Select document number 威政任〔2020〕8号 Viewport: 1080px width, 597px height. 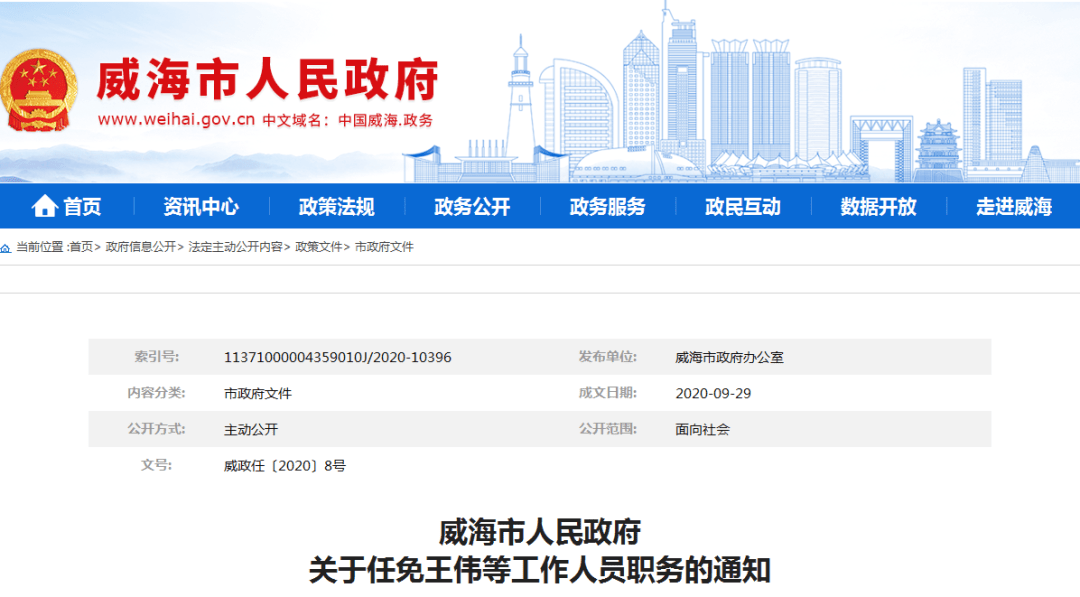click(x=284, y=465)
